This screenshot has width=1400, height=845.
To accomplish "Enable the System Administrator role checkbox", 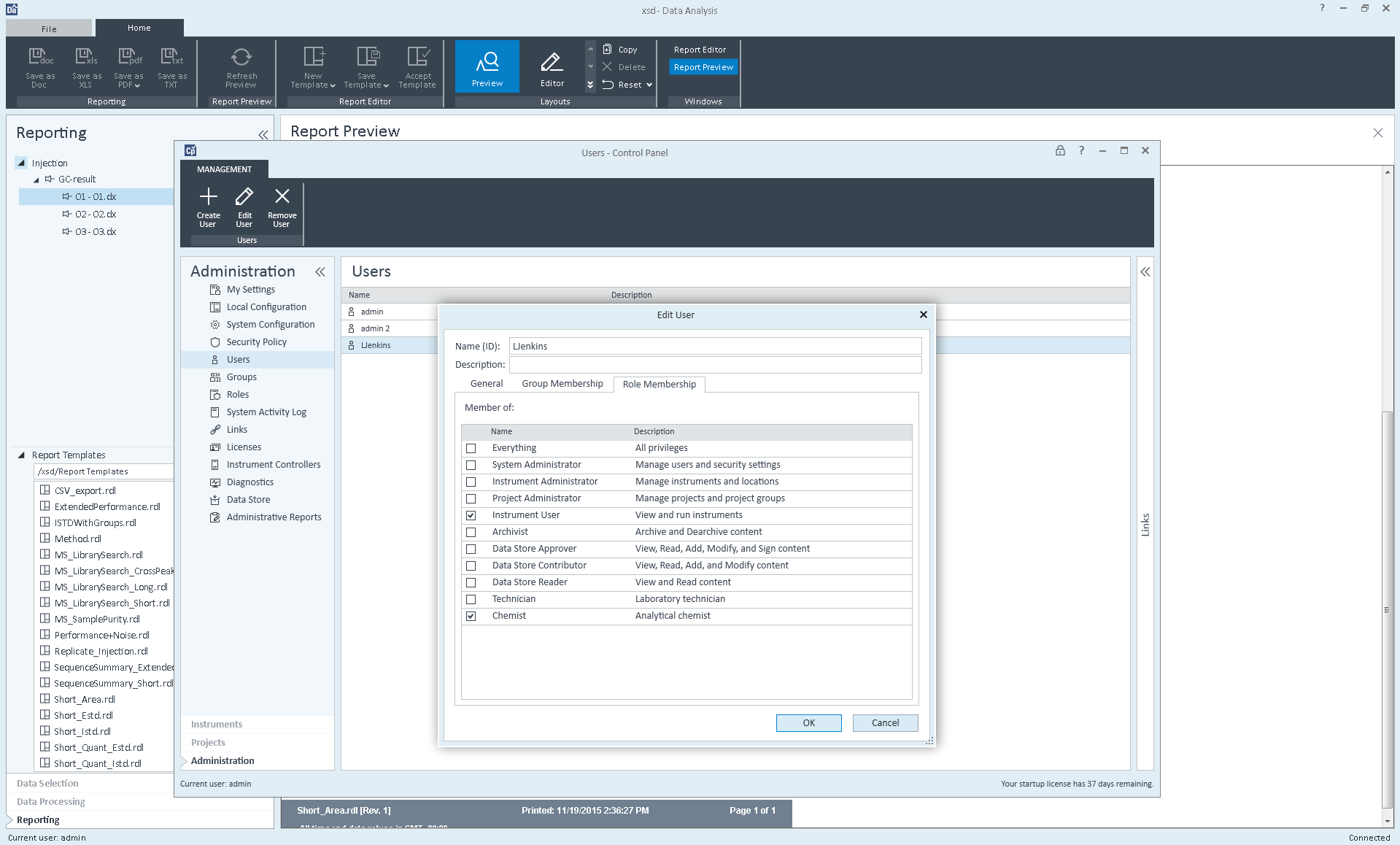I will pos(471,466).
